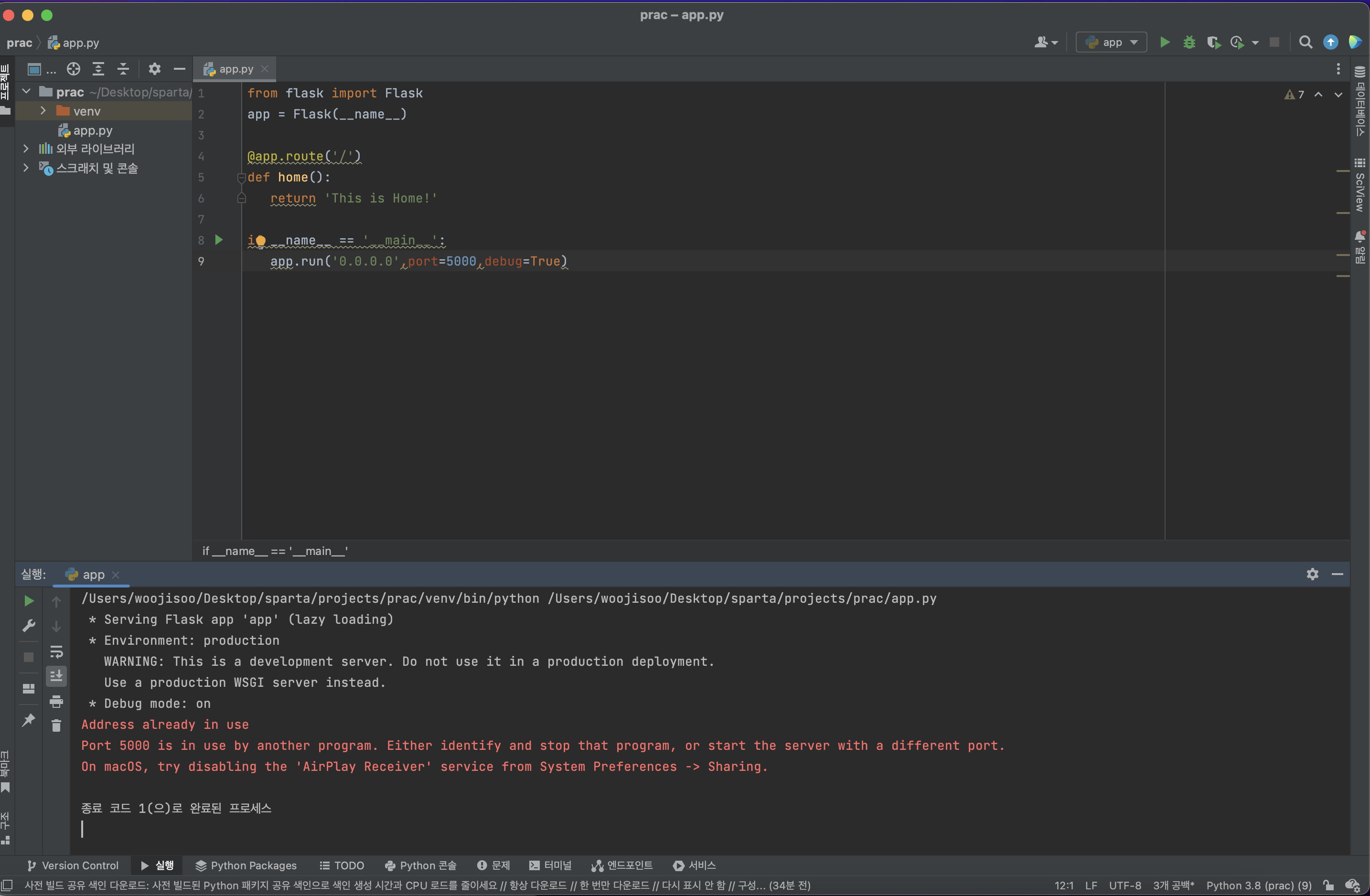
Task: Open the profiler dropdown arrow
Action: (1255, 43)
